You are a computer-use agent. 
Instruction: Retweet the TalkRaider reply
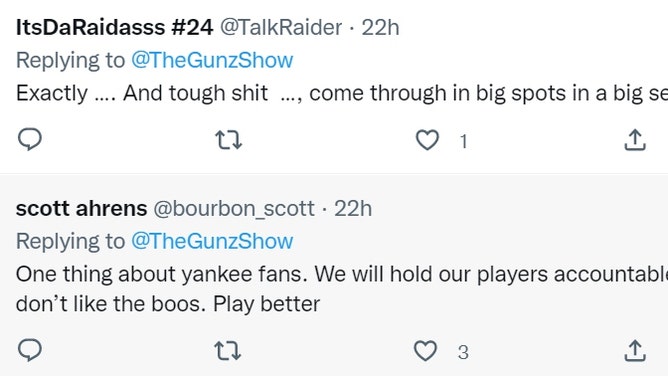pyautogui.click(x=229, y=140)
